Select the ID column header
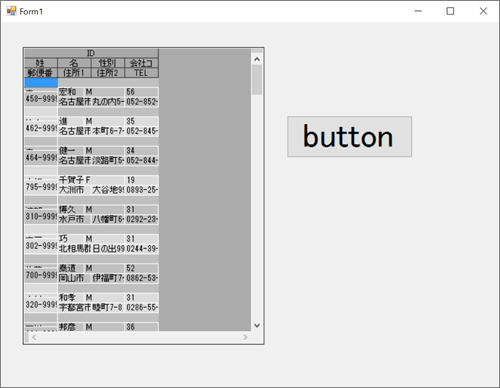This screenshot has height=388, width=500. (91, 53)
